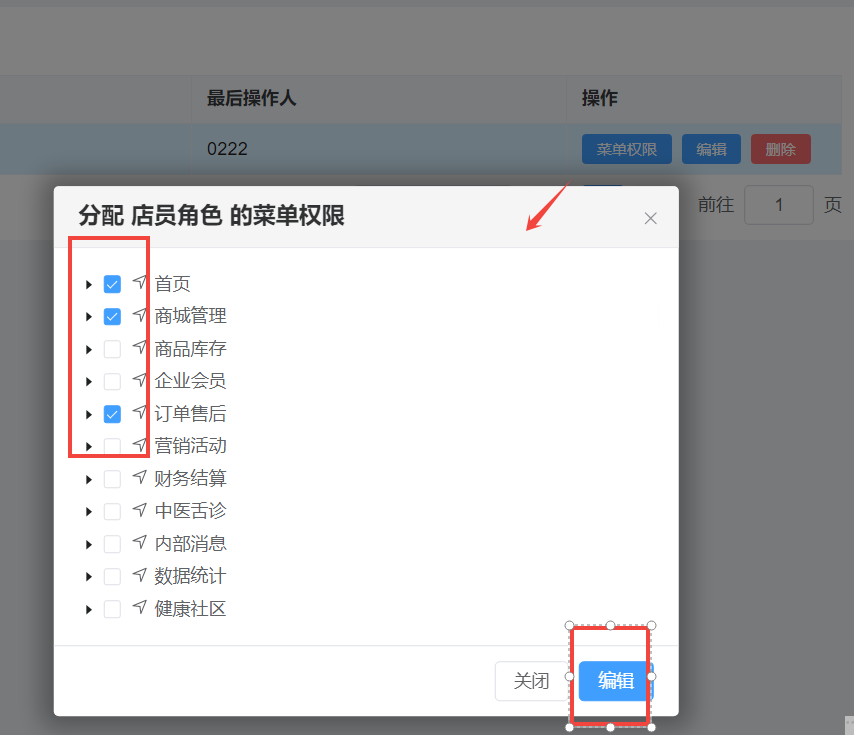Check the 财务结算 checkbox
The image size is (854, 735).
(x=112, y=479)
